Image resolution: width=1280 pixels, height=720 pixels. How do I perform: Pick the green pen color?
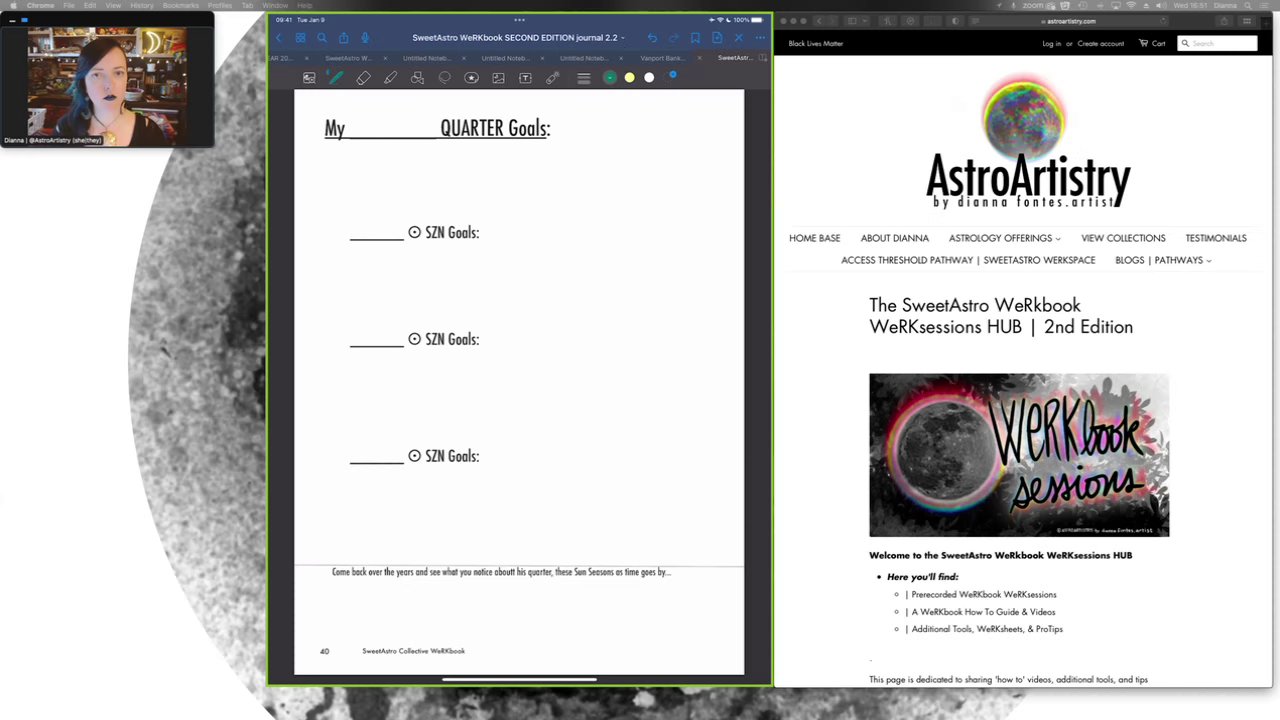[609, 78]
